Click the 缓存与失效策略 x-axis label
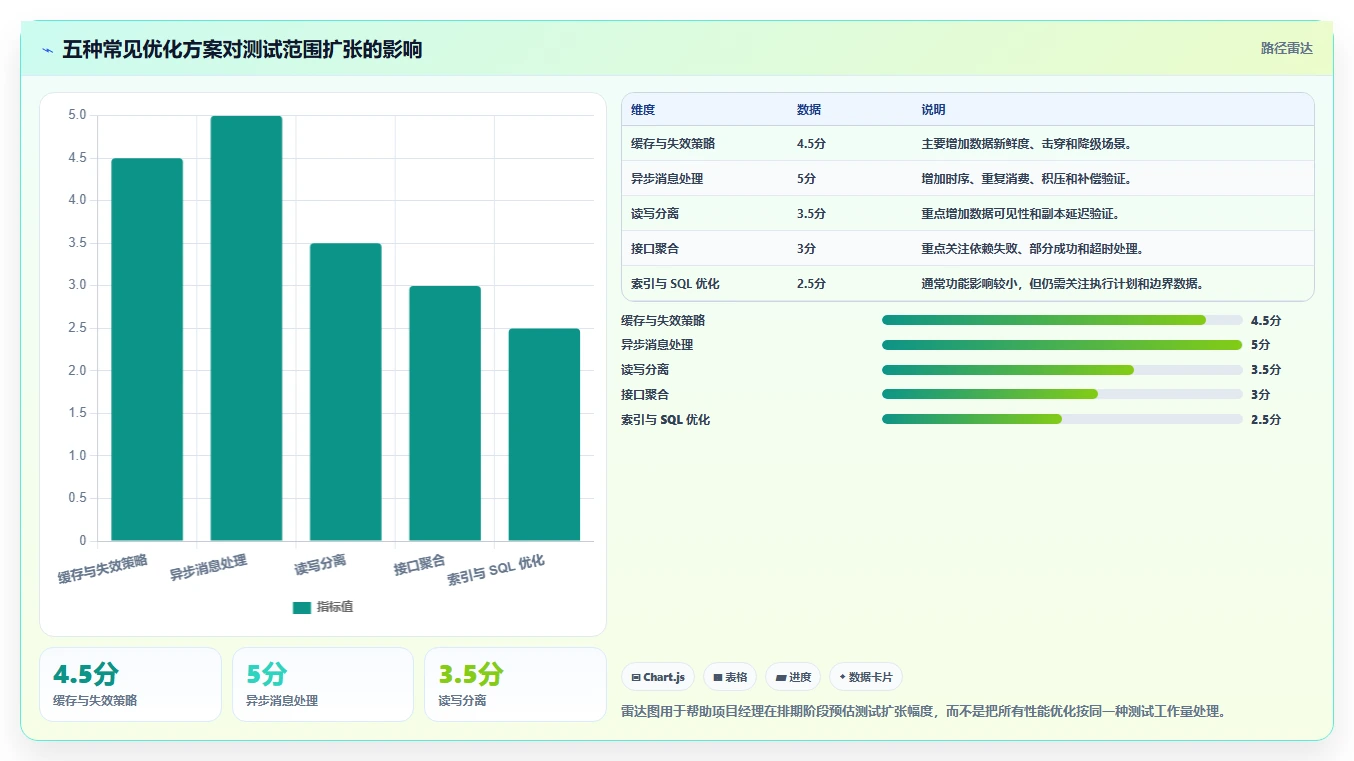 (103, 569)
